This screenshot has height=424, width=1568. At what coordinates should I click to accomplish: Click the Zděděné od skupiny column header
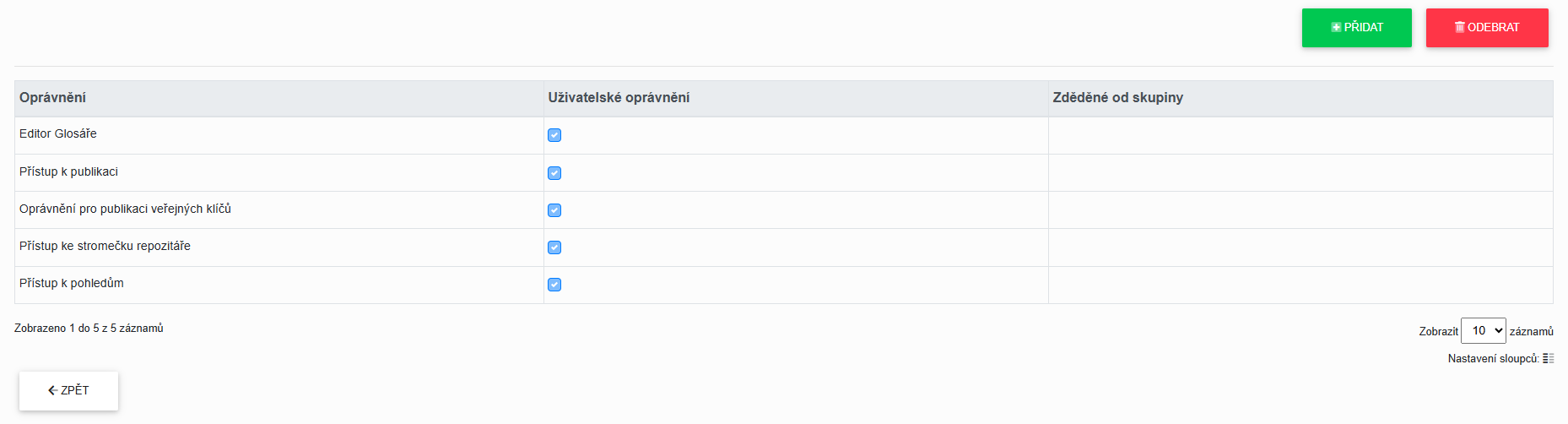tap(1117, 98)
